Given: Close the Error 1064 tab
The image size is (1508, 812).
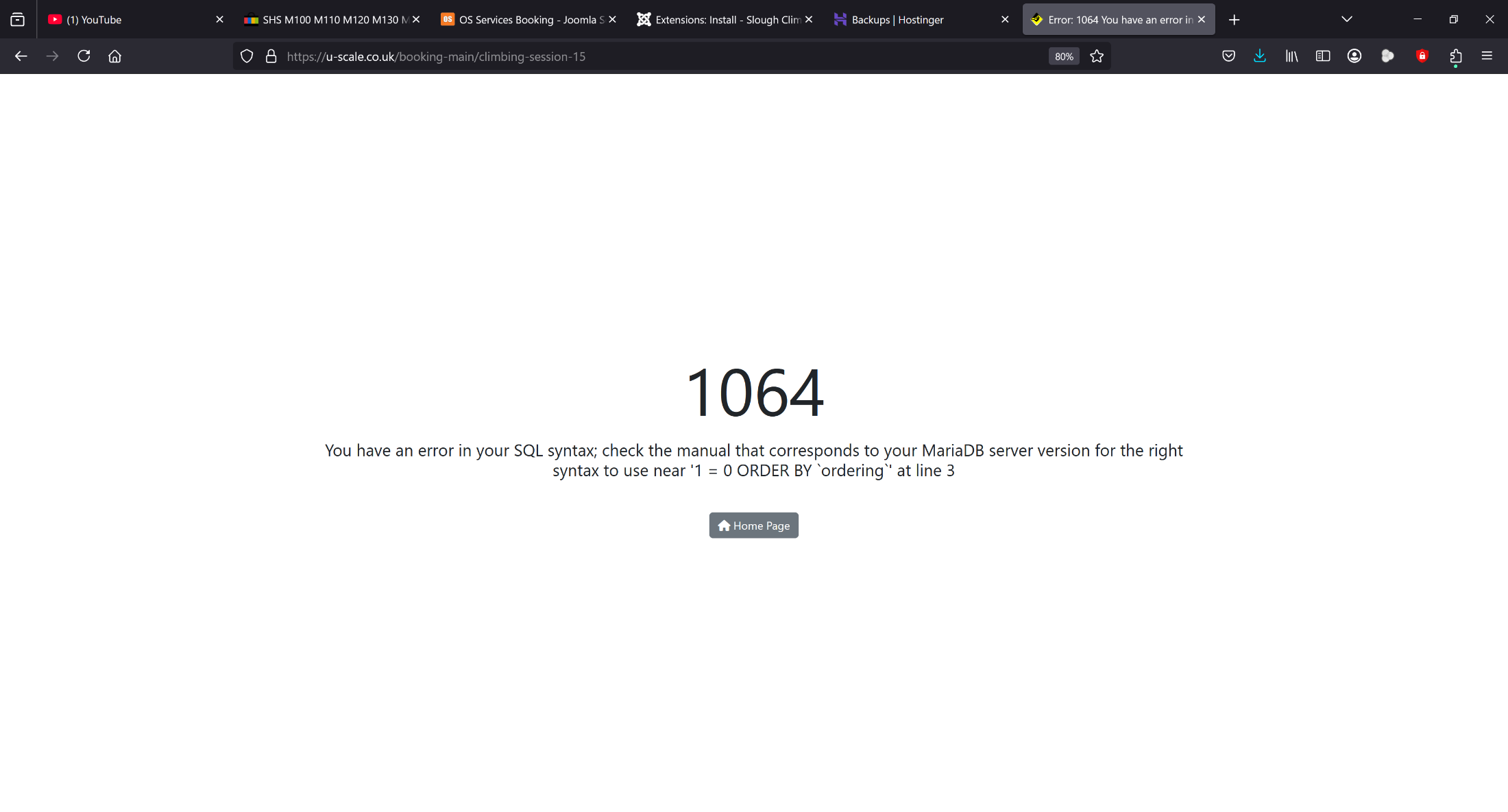Looking at the screenshot, I should pyautogui.click(x=1202, y=20).
